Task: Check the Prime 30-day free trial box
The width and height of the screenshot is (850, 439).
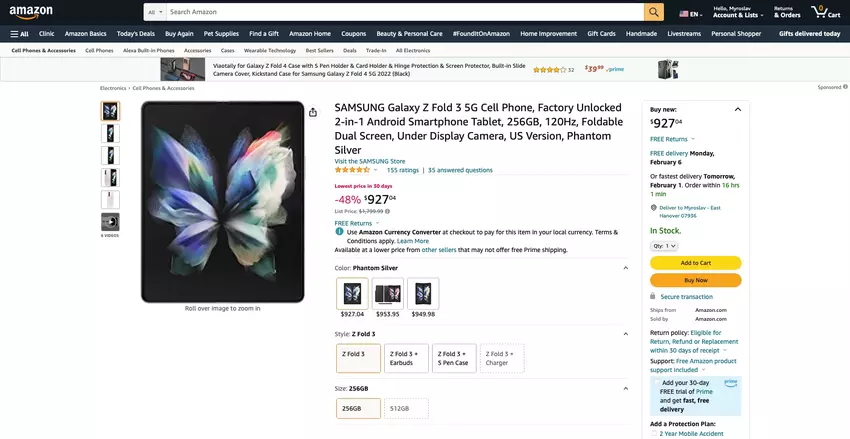Action: click(x=656, y=382)
